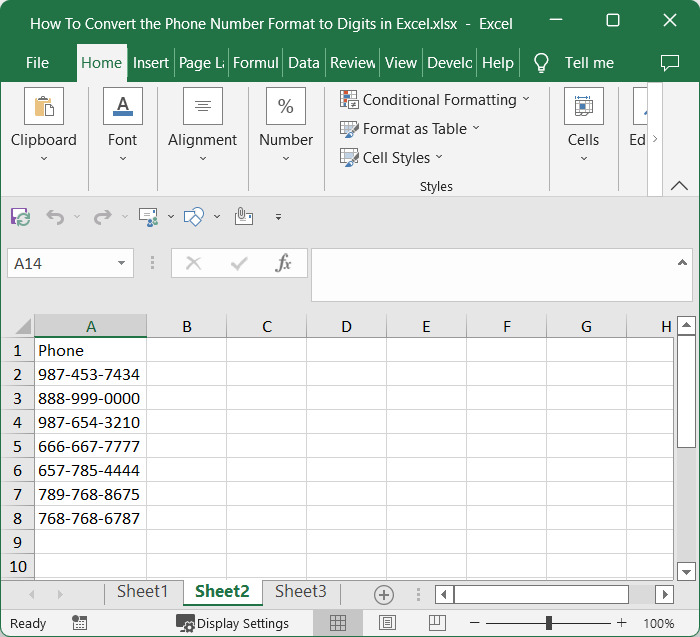This screenshot has width=700, height=637.
Task: Switch to Page Layout view
Action: (387, 623)
